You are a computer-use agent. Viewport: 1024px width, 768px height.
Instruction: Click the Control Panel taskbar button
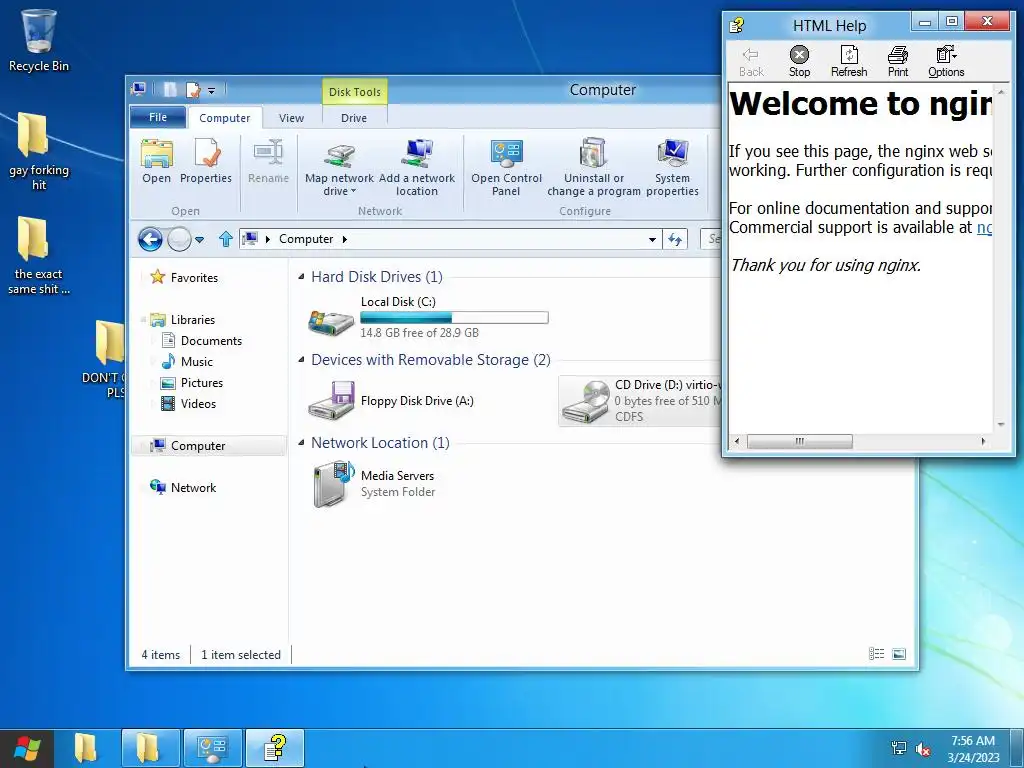212,748
